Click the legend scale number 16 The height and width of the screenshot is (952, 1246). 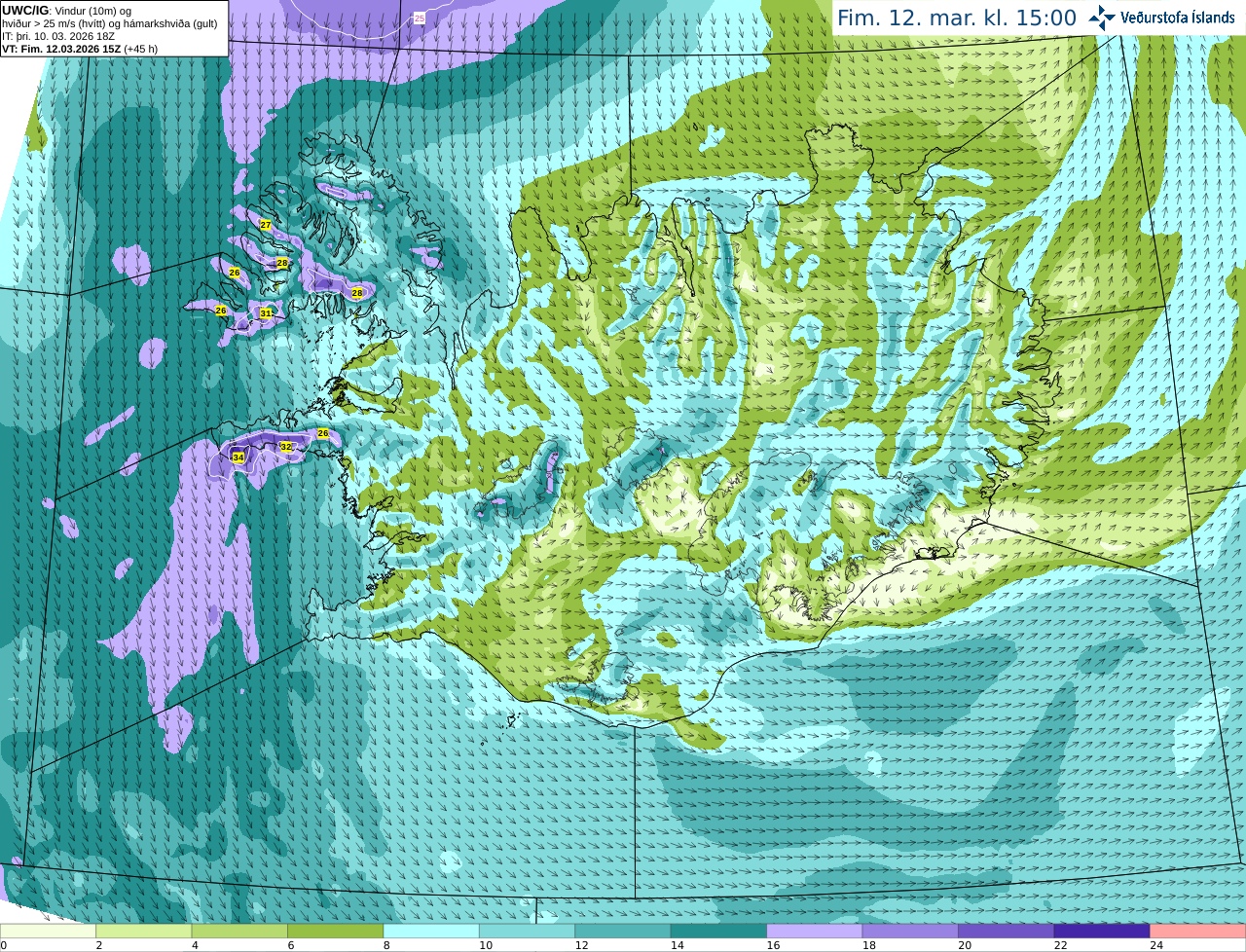point(772,944)
